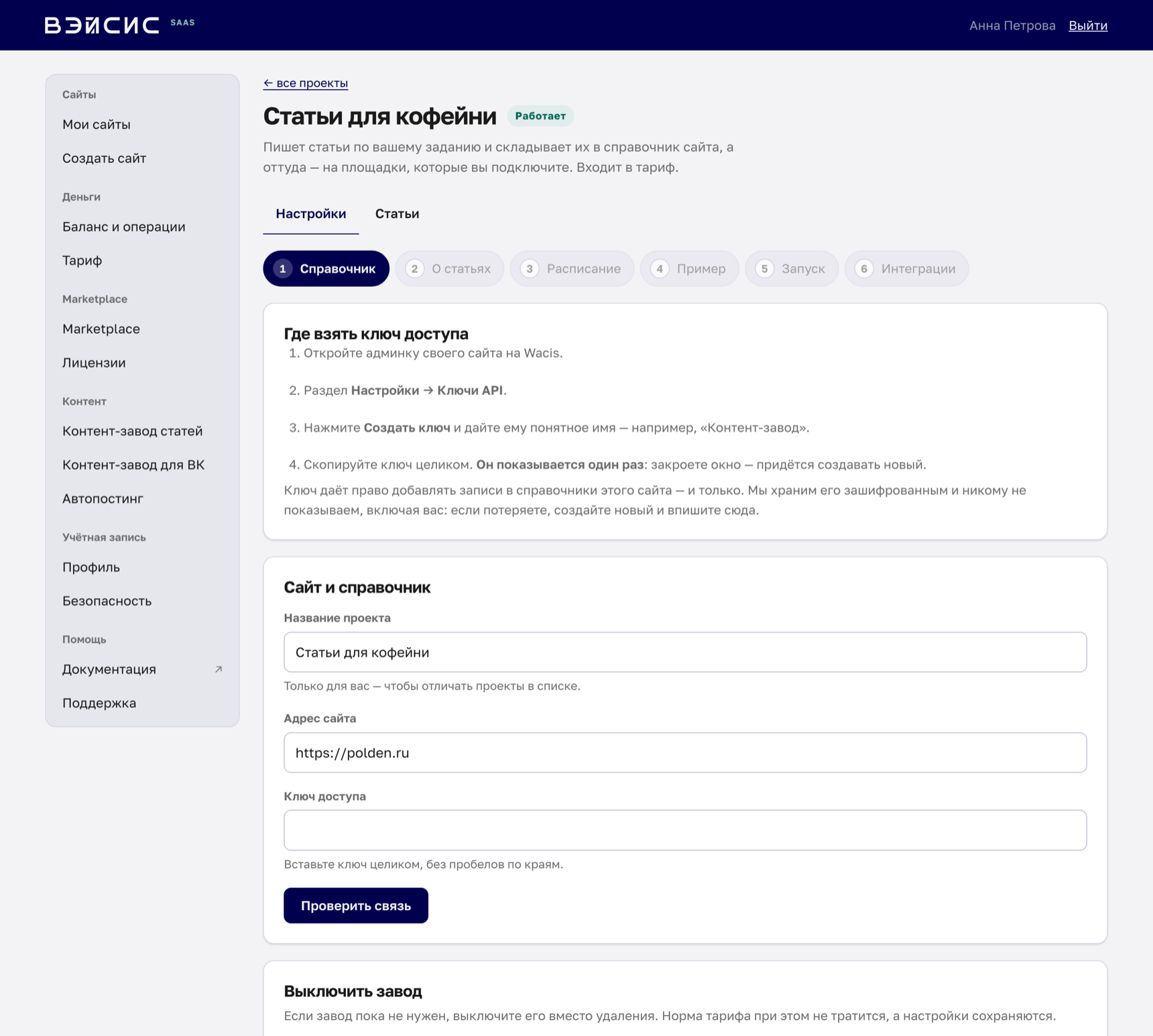Screen dimensions: 1153x1036
Task: Open Безопасность in sidebar
Action: (142, 601)
